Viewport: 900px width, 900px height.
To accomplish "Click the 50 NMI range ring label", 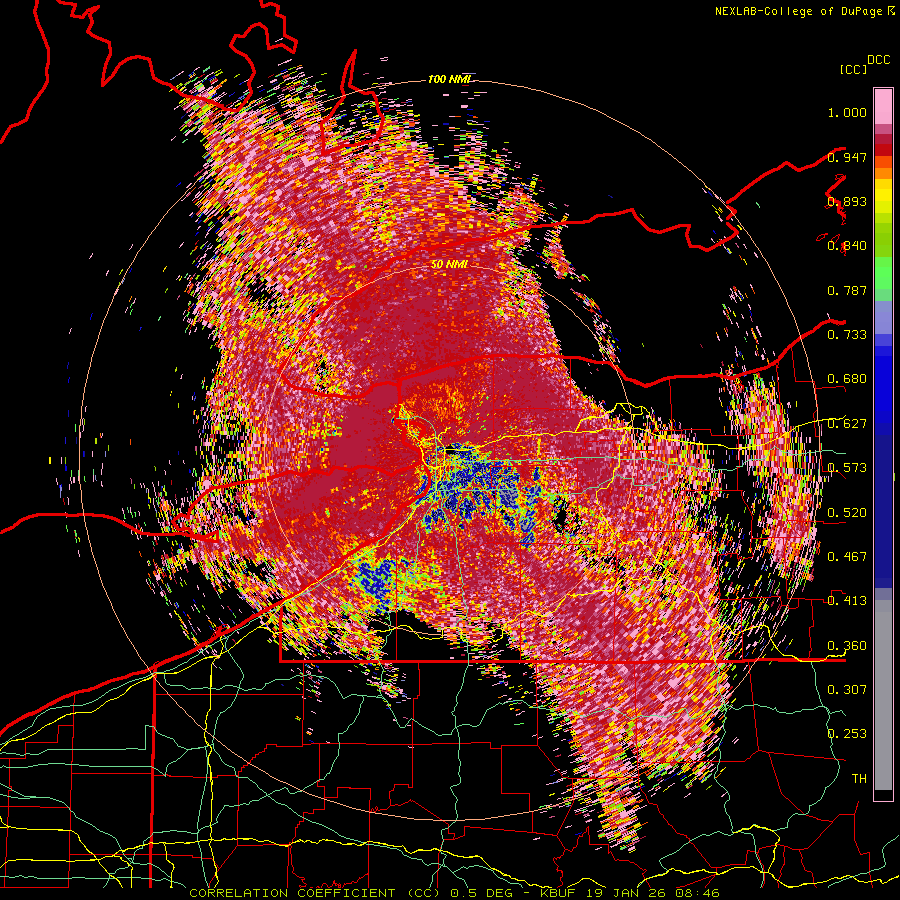I will pos(449,265).
